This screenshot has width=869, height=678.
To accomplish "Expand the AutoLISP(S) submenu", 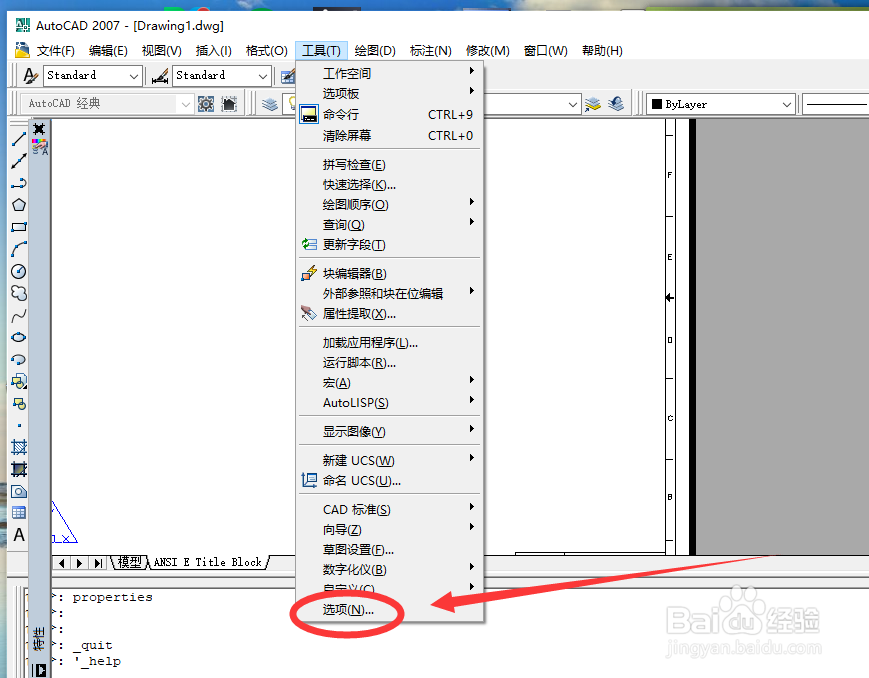I will click(390, 402).
